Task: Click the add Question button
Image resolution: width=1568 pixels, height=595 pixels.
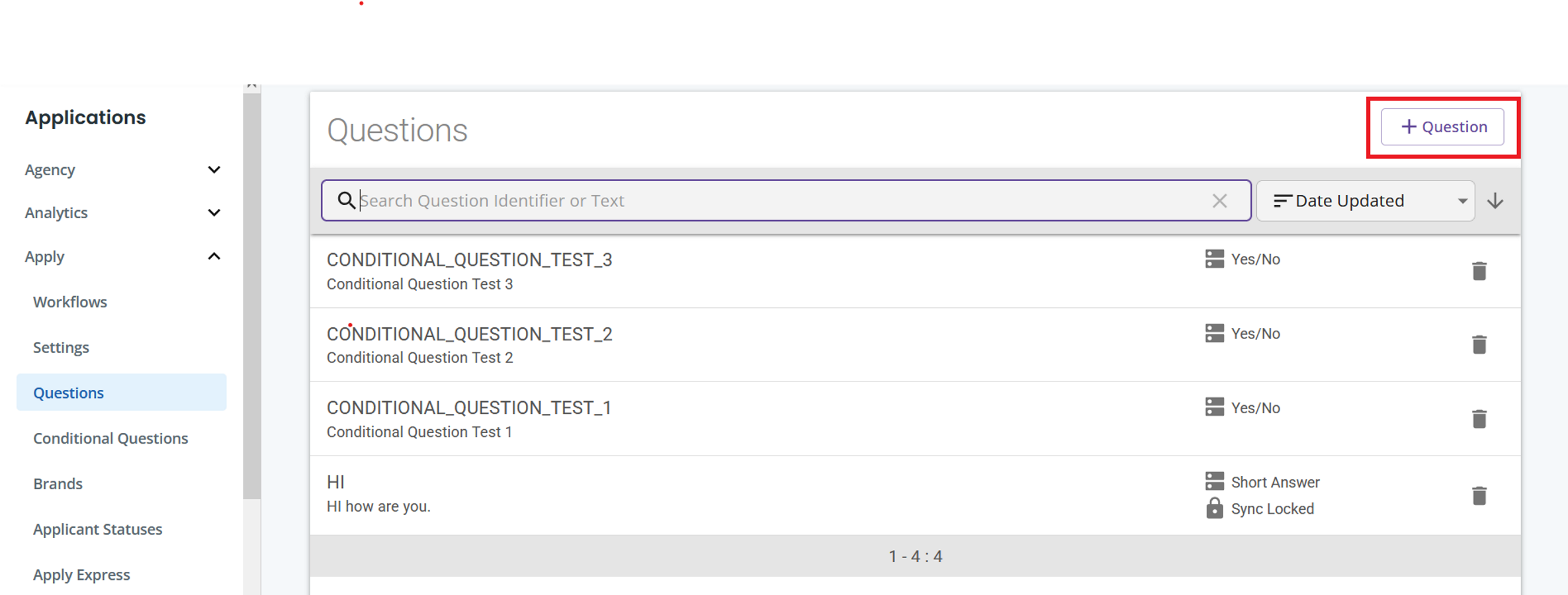Action: 1442,127
